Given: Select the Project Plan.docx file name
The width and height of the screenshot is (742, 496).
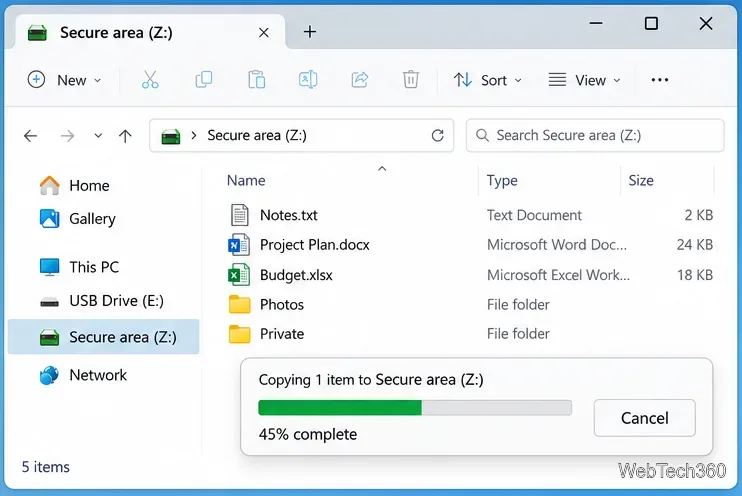Looking at the screenshot, I should pyautogui.click(x=315, y=245).
